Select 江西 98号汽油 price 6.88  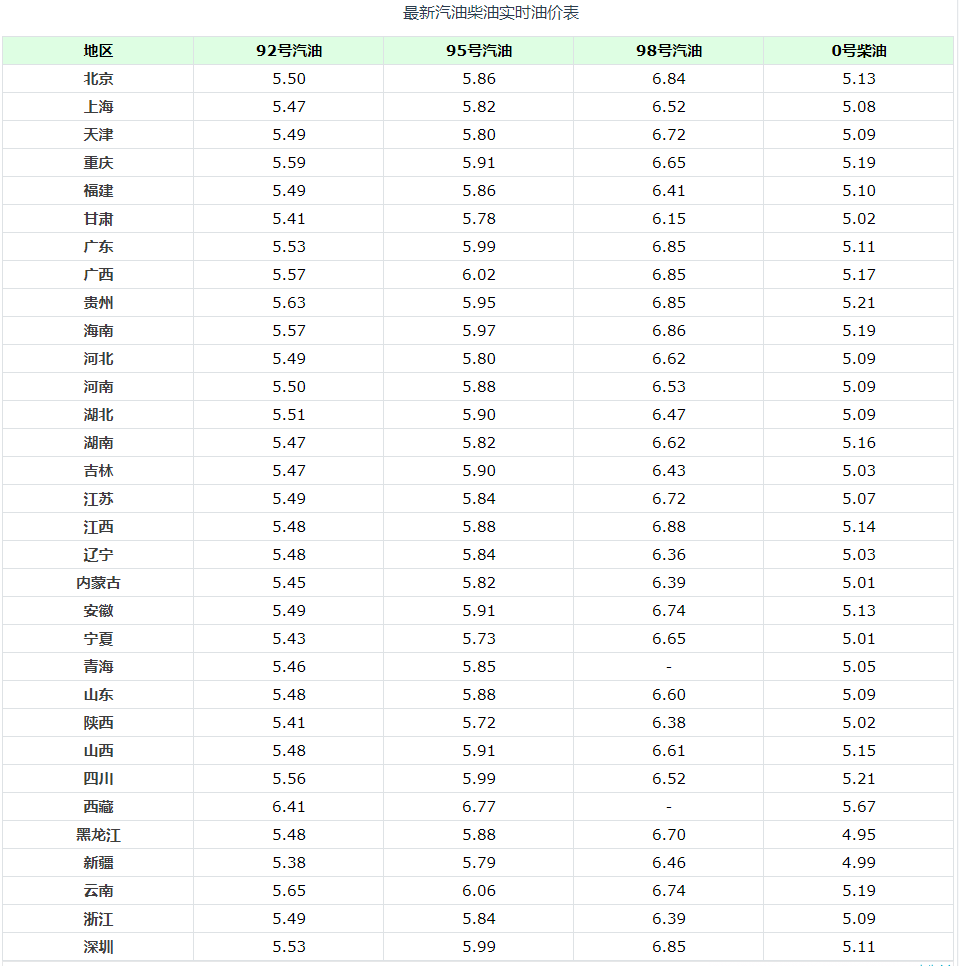pos(669,527)
